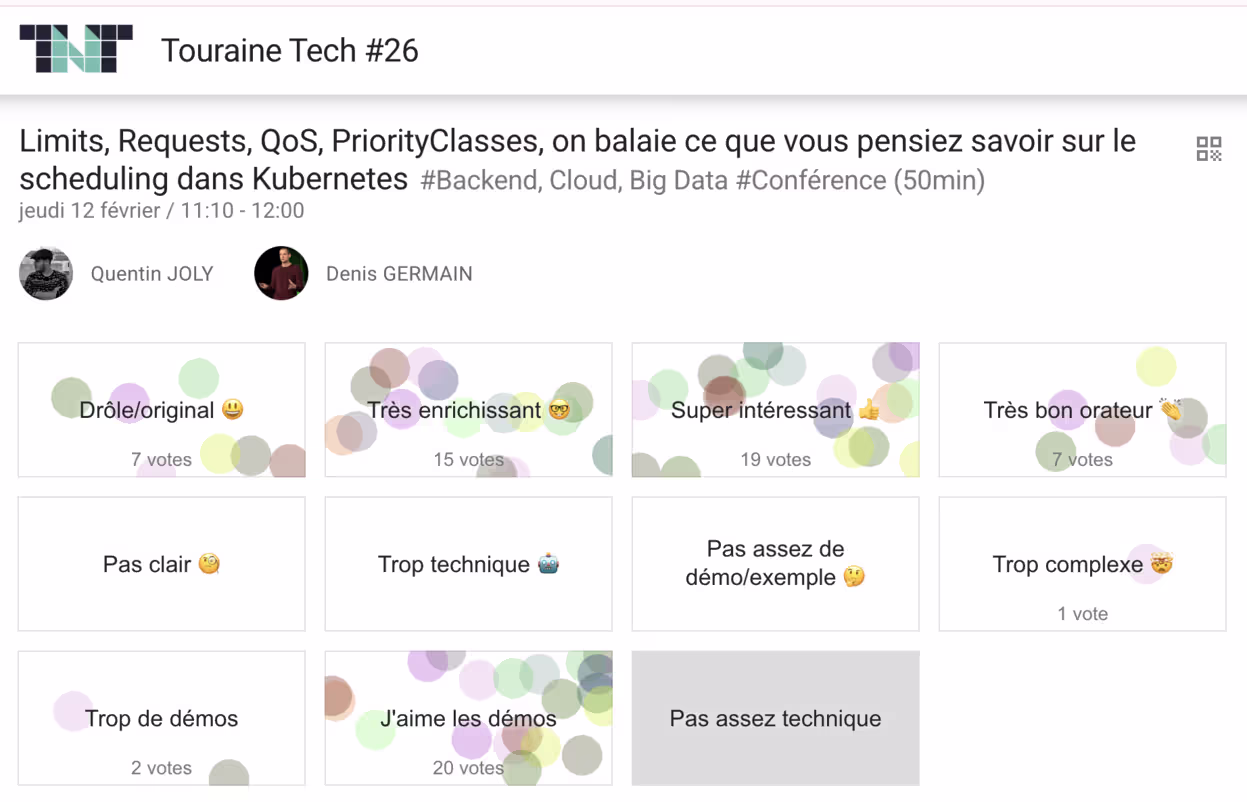The width and height of the screenshot is (1247, 802).
Task: Select Quentin JOLY's avatar photo
Action: (45, 272)
